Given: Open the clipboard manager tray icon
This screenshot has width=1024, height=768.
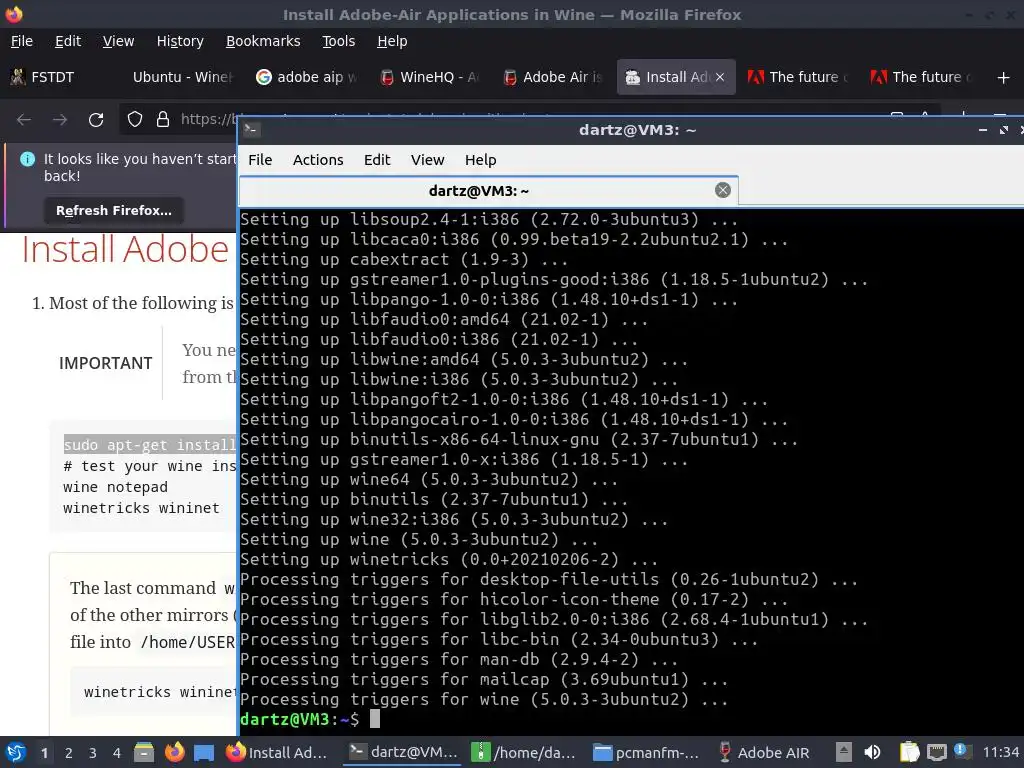Looking at the screenshot, I should [x=908, y=752].
